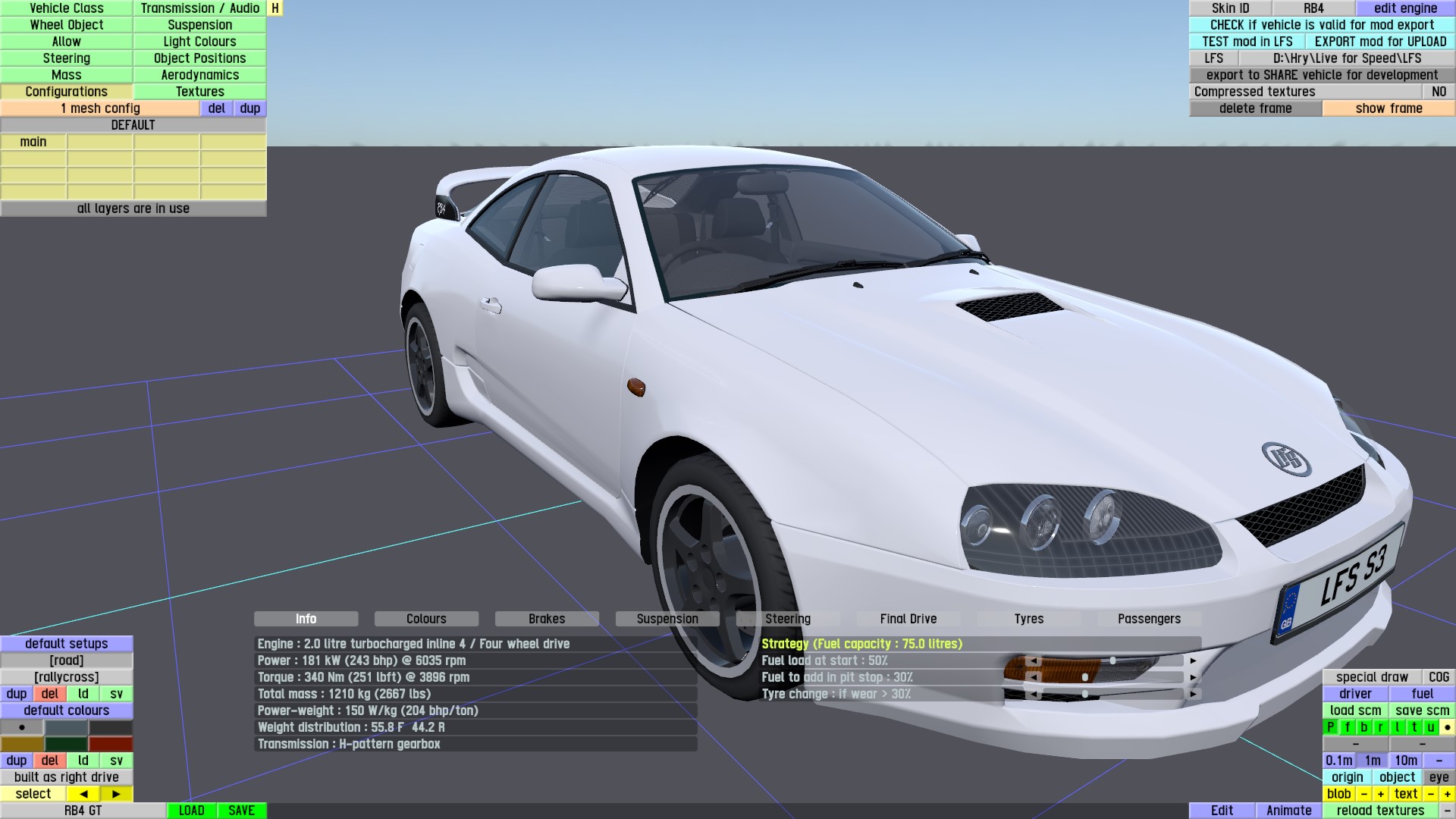Select the grey colour slot marked with a dot
Image resolution: width=1456 pixels, height=819 pixels.
click(22, 727)
